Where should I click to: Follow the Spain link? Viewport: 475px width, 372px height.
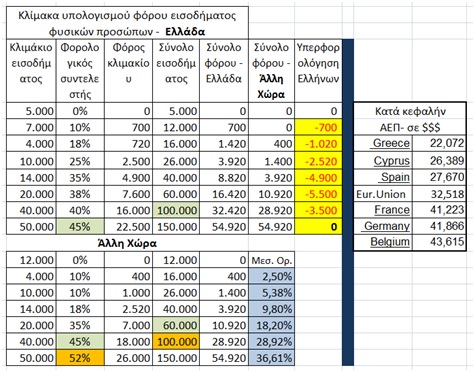(x=395, y=177)
